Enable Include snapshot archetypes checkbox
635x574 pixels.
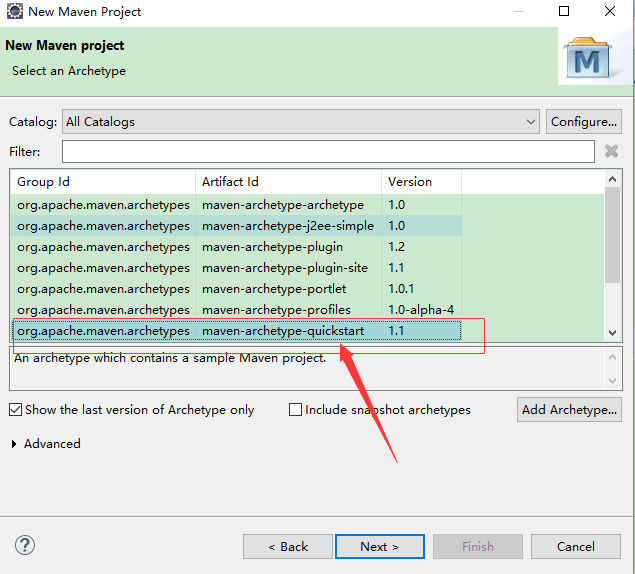(x=295, y=410)
